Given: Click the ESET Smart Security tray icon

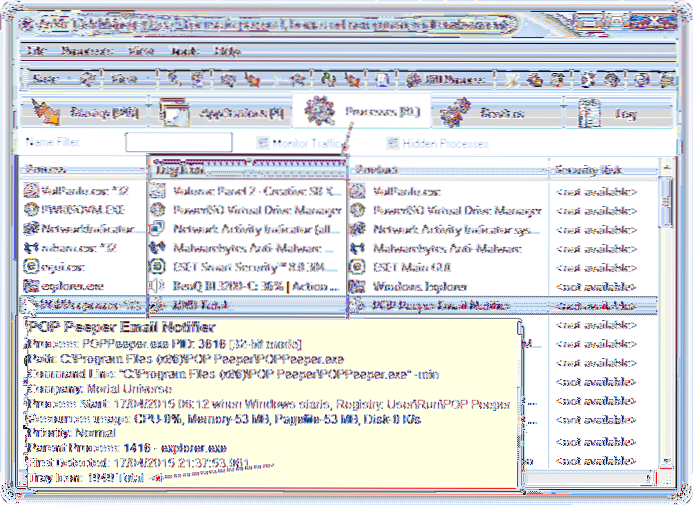Looking at the screenshot, I should point(157,267).
